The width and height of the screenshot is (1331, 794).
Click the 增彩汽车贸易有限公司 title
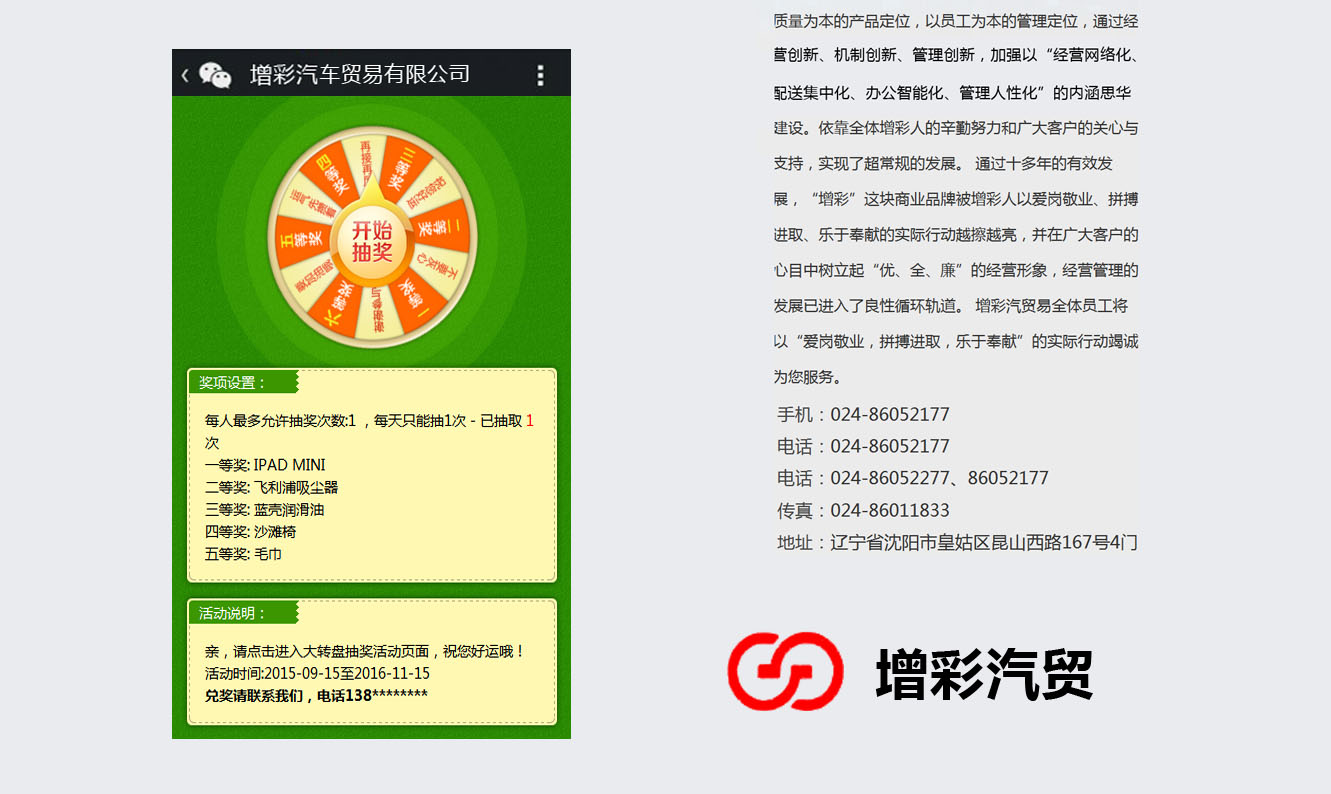(x=360, y=75)
